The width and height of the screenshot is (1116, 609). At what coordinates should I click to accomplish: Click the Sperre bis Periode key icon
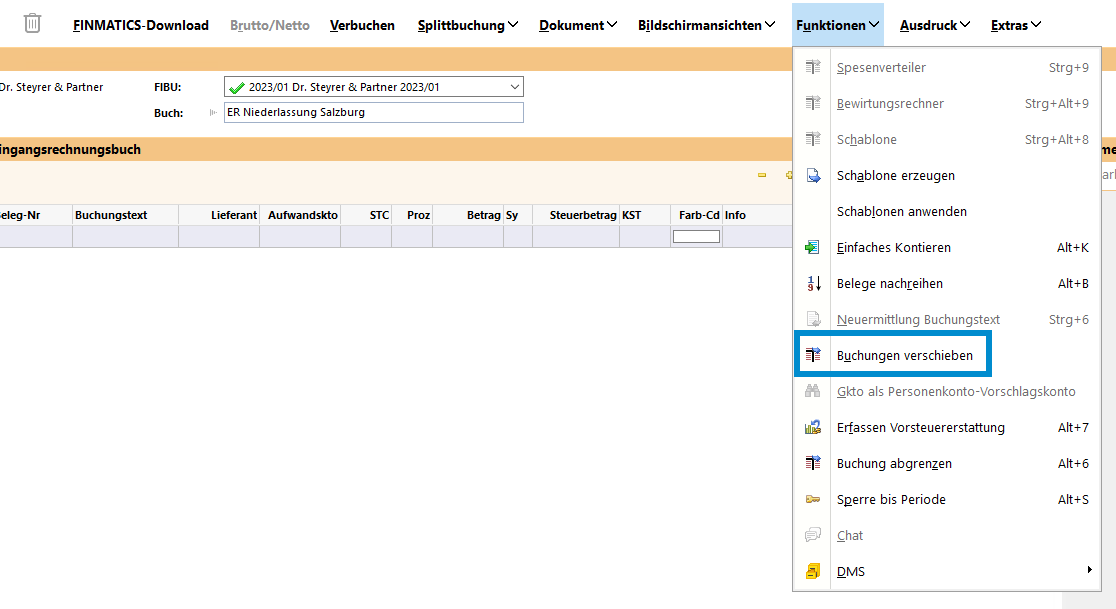(x=813, y=500)
